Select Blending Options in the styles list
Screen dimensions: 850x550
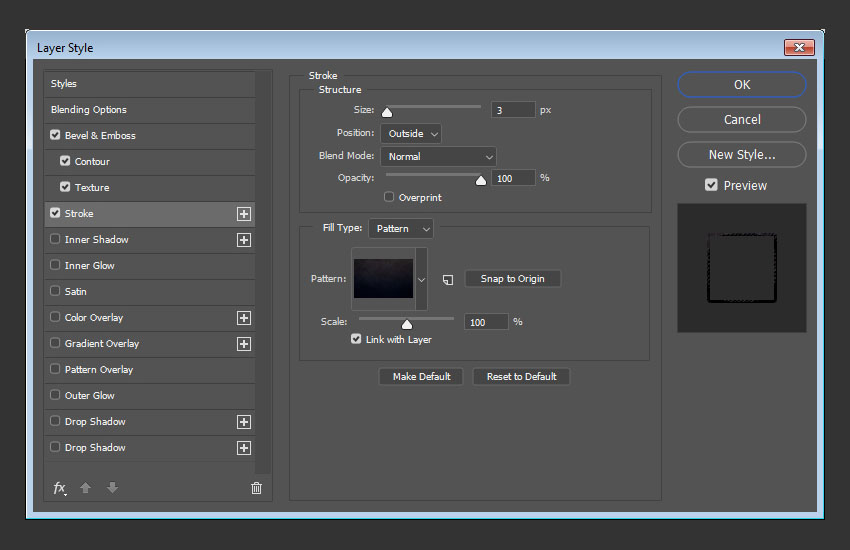(89, 110)
